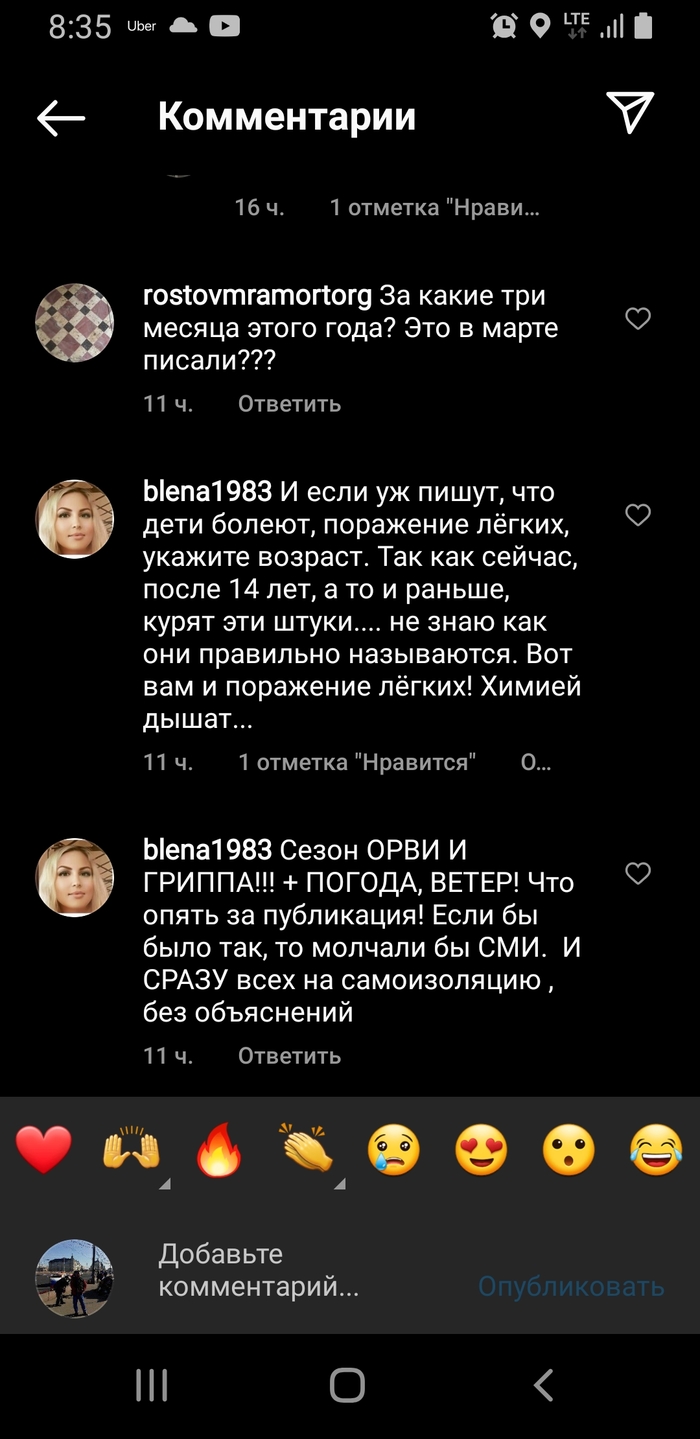This screenshot has height=1439, width=700.
Task: Like rostovmramortorg's comment
Action: click(x=637, y=319)
